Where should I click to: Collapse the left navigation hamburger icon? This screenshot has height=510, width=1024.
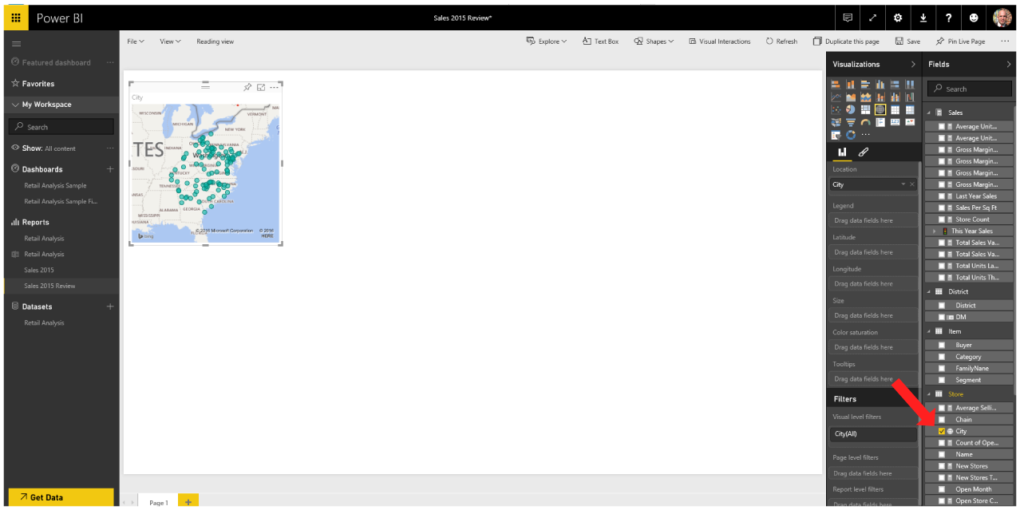[x=16, y=44]
